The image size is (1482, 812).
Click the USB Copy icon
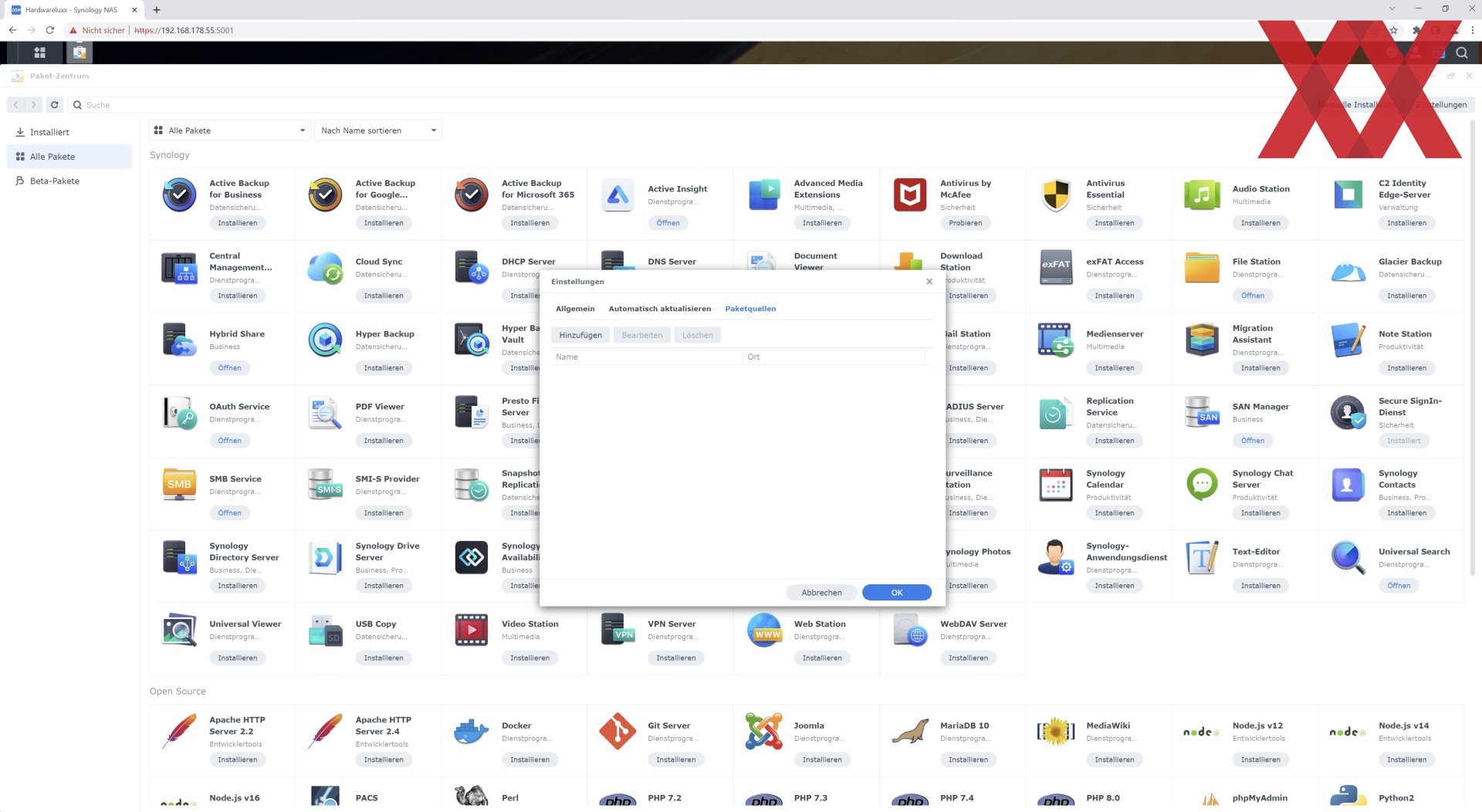click(325, 631)
